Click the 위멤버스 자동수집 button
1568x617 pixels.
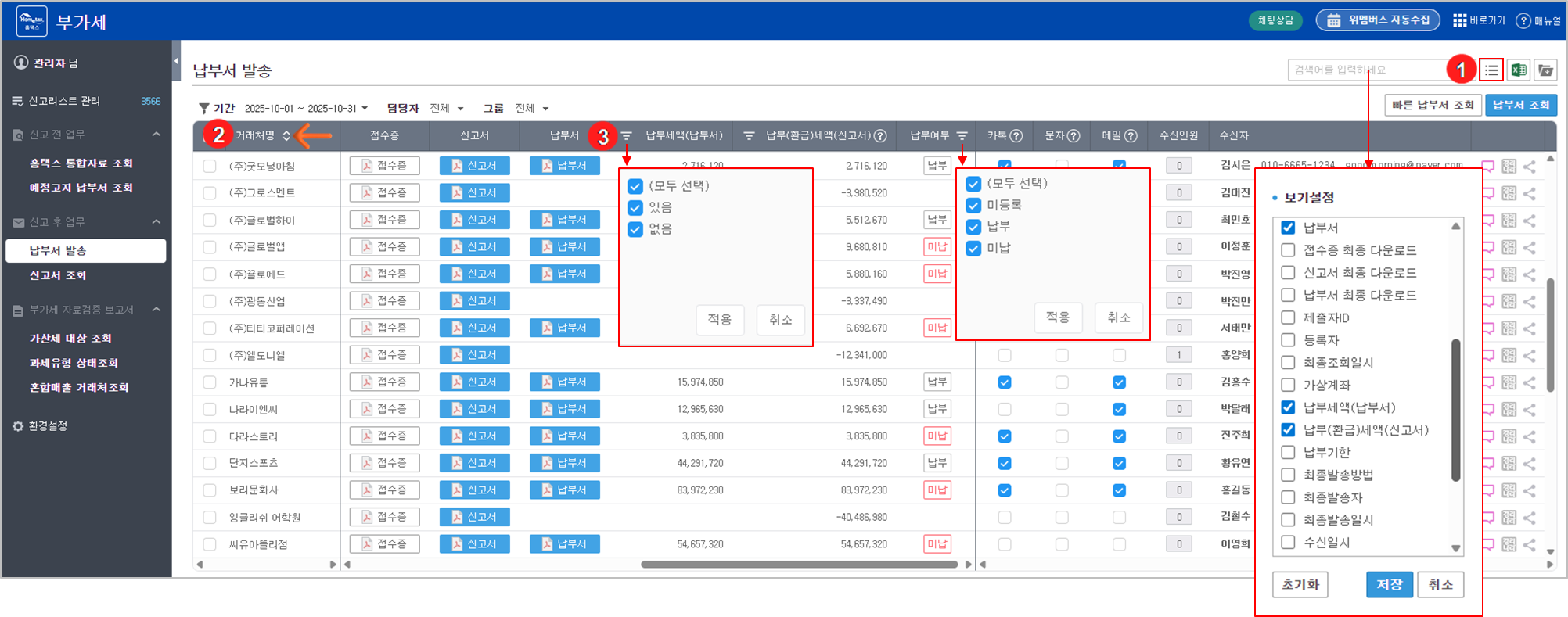pos(1378,20)
